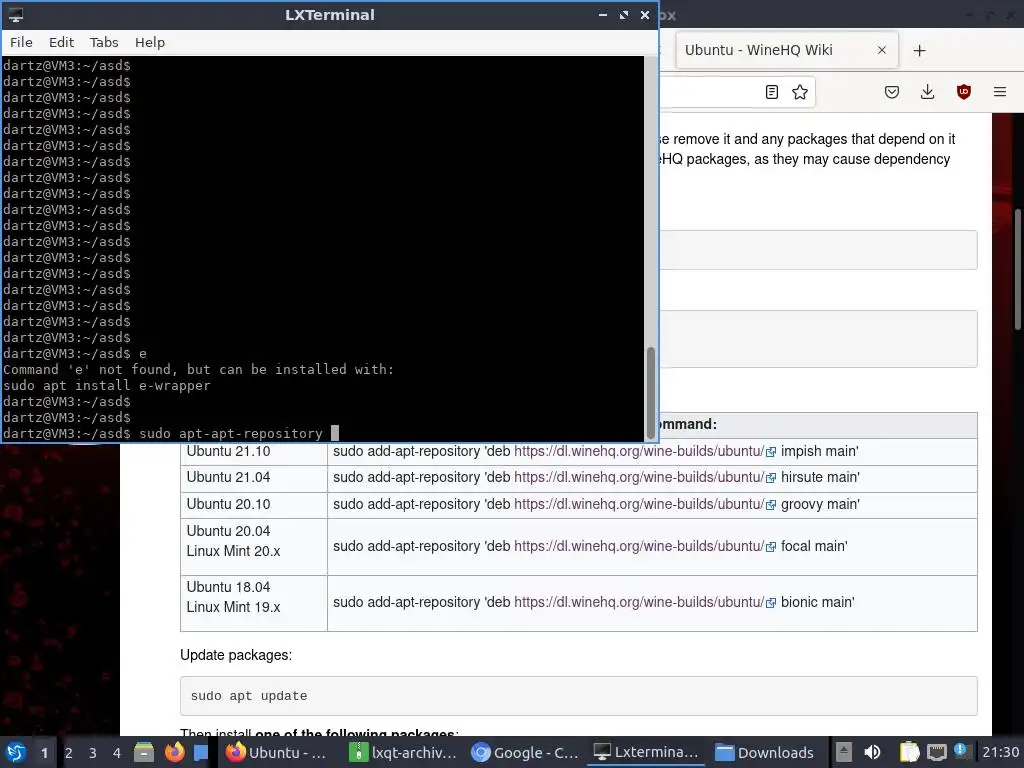Switch to virtual desktop 4
1024x768 pixels.
pyautogui.click(x=117, y=752)
